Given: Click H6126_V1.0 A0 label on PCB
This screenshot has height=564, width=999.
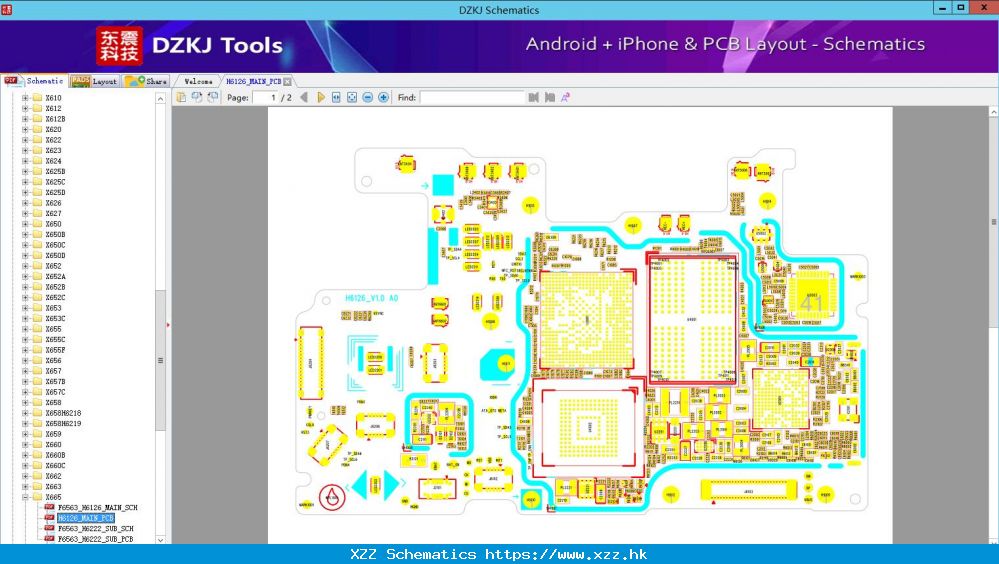Looking at the screenshot, I should [x=371, y=298].
